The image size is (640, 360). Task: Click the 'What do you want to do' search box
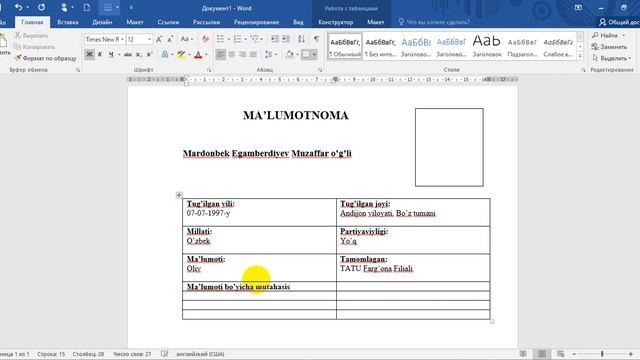point(434,22)
